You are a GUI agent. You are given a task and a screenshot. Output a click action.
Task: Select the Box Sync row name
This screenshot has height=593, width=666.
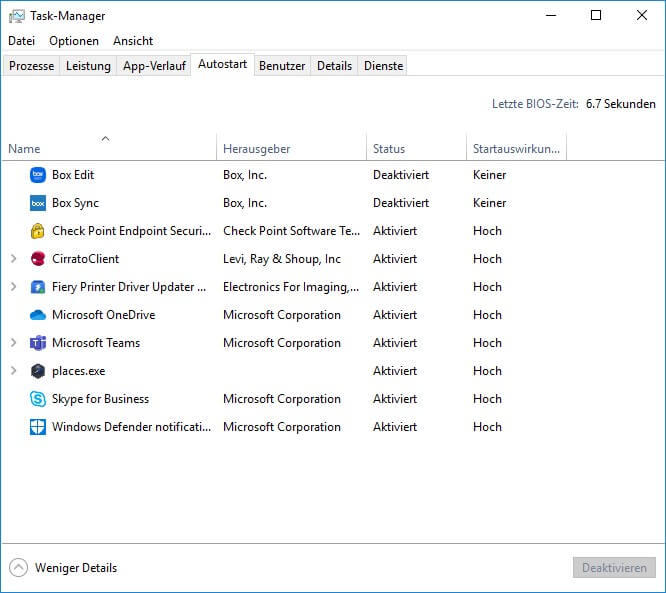[75, 203]
